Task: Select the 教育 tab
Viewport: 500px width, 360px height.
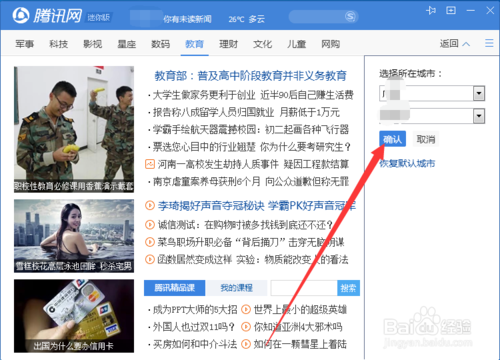Action: pos(194,44)
